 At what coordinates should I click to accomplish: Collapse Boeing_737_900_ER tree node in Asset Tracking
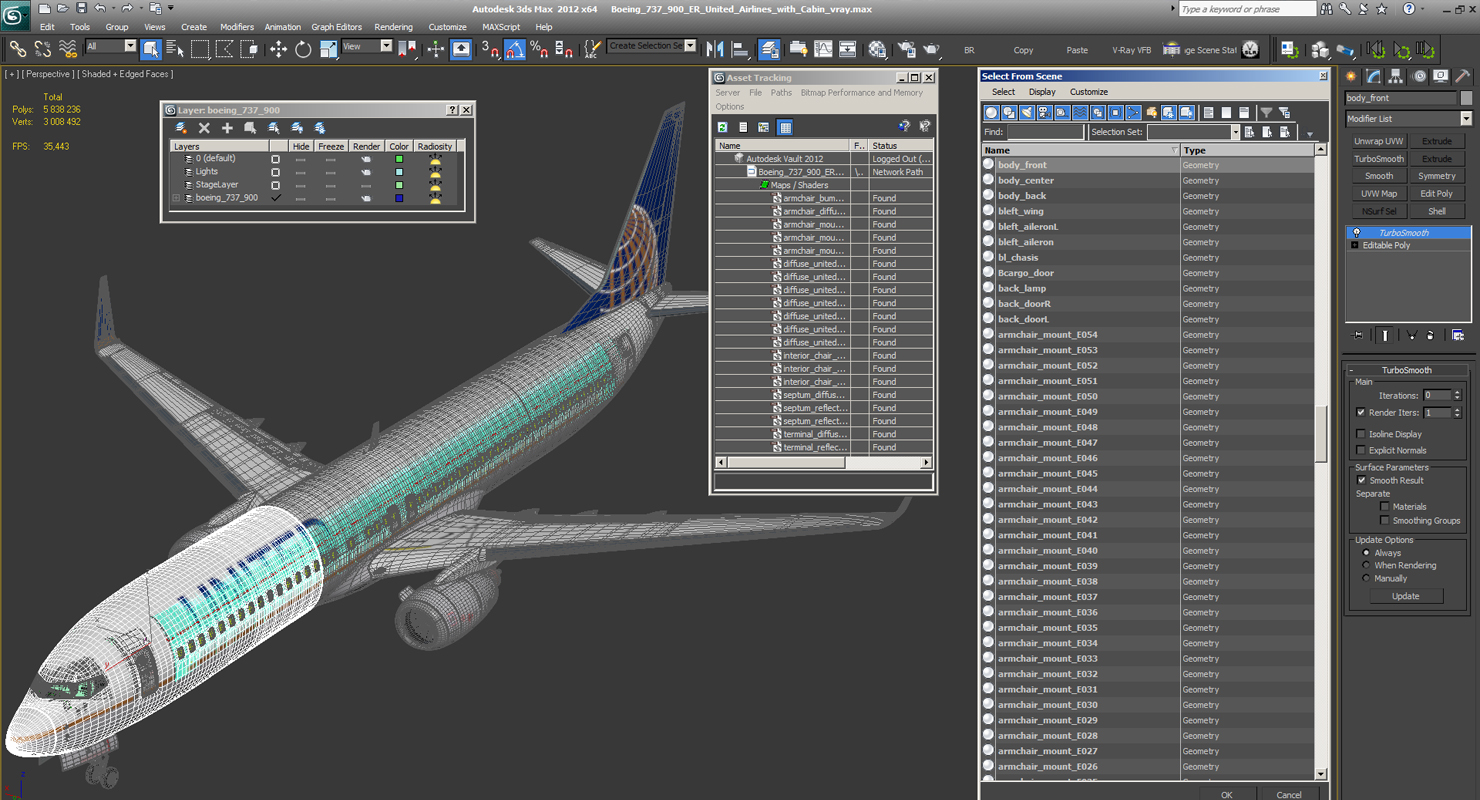pos(751,172)
